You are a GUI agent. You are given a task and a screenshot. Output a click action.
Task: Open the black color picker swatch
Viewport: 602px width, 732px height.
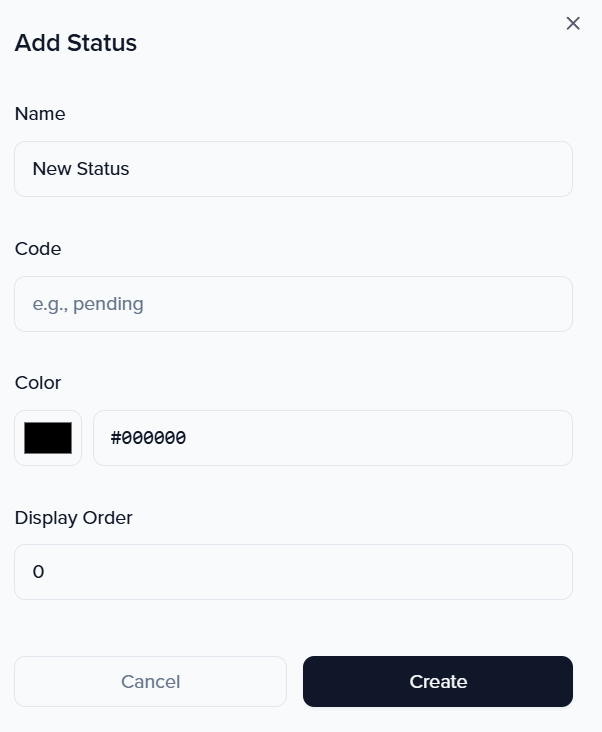coord(48,438)
